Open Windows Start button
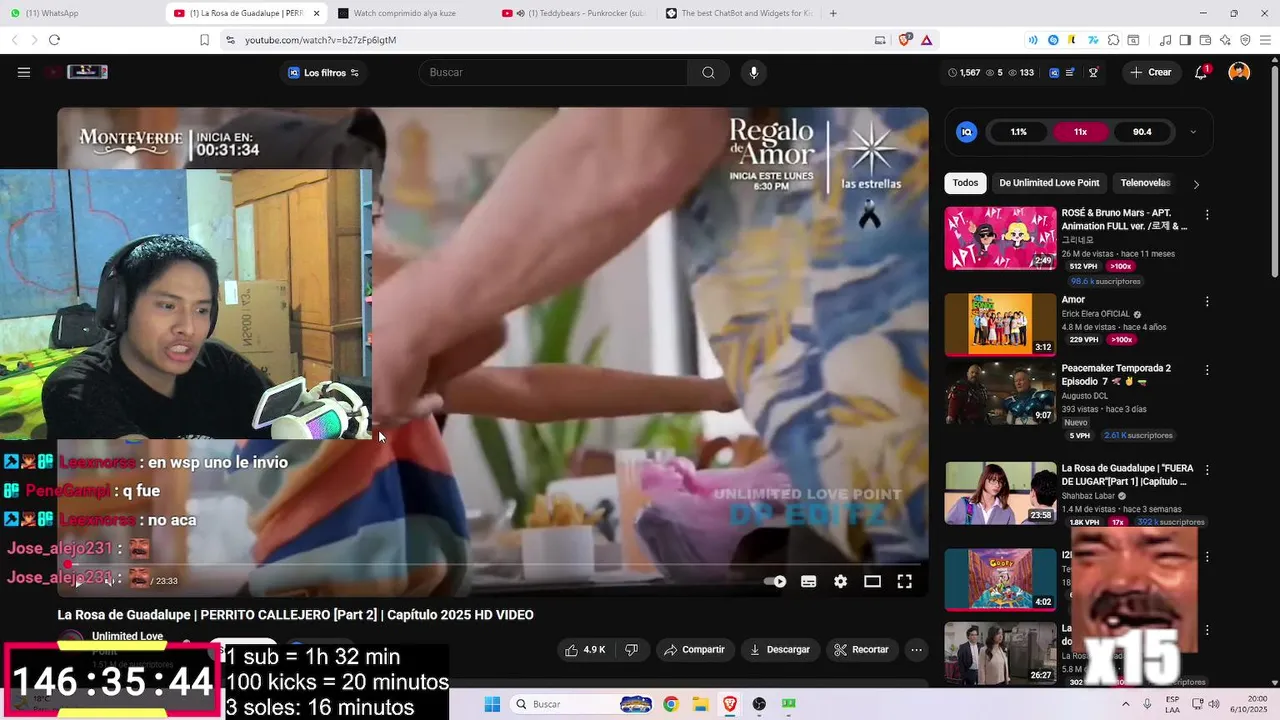Screen dimensions: 1280x720 point(492,704)
